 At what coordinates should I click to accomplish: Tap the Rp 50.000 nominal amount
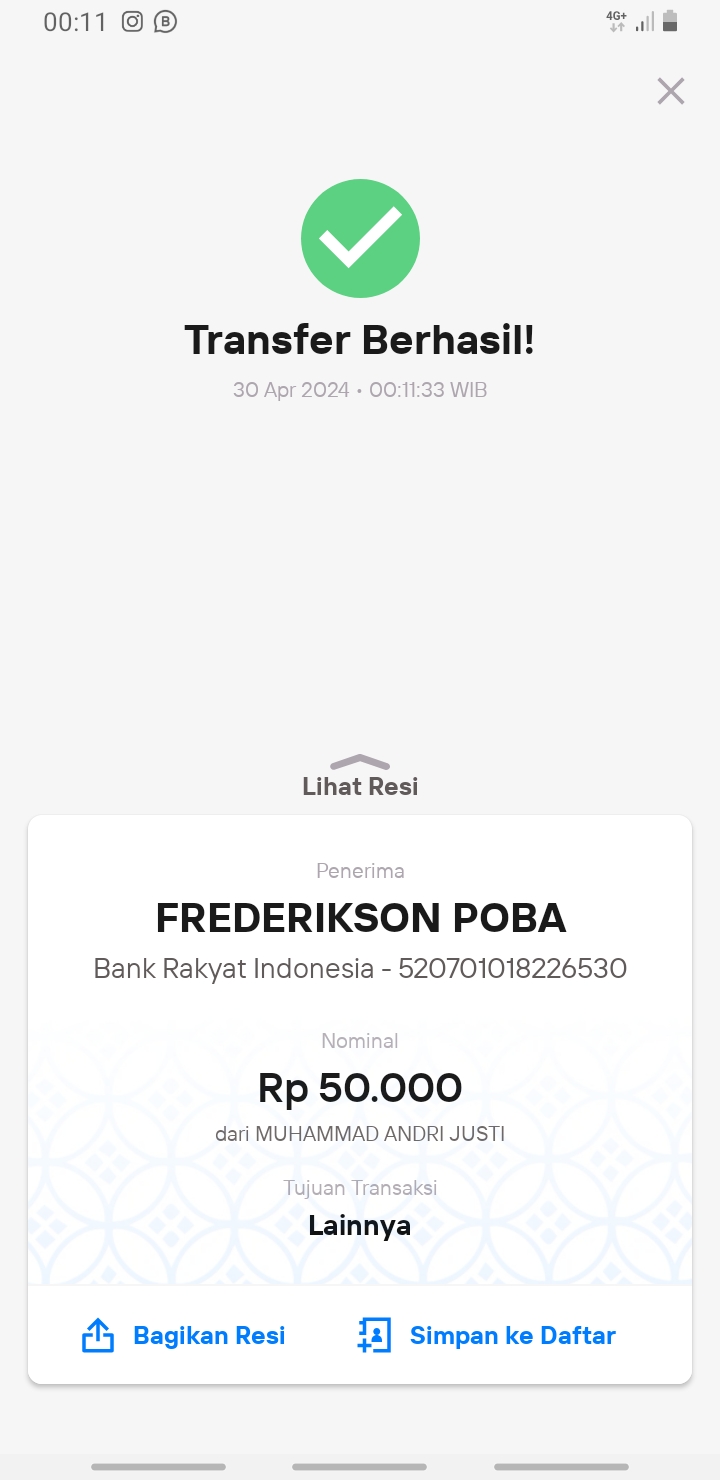[x=360, y=1088]
